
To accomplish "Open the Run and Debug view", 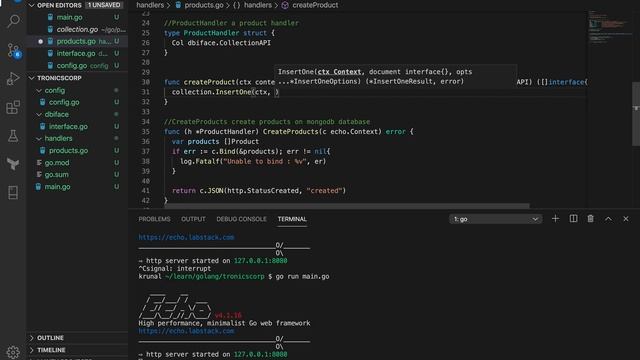I will click(13, 78).
